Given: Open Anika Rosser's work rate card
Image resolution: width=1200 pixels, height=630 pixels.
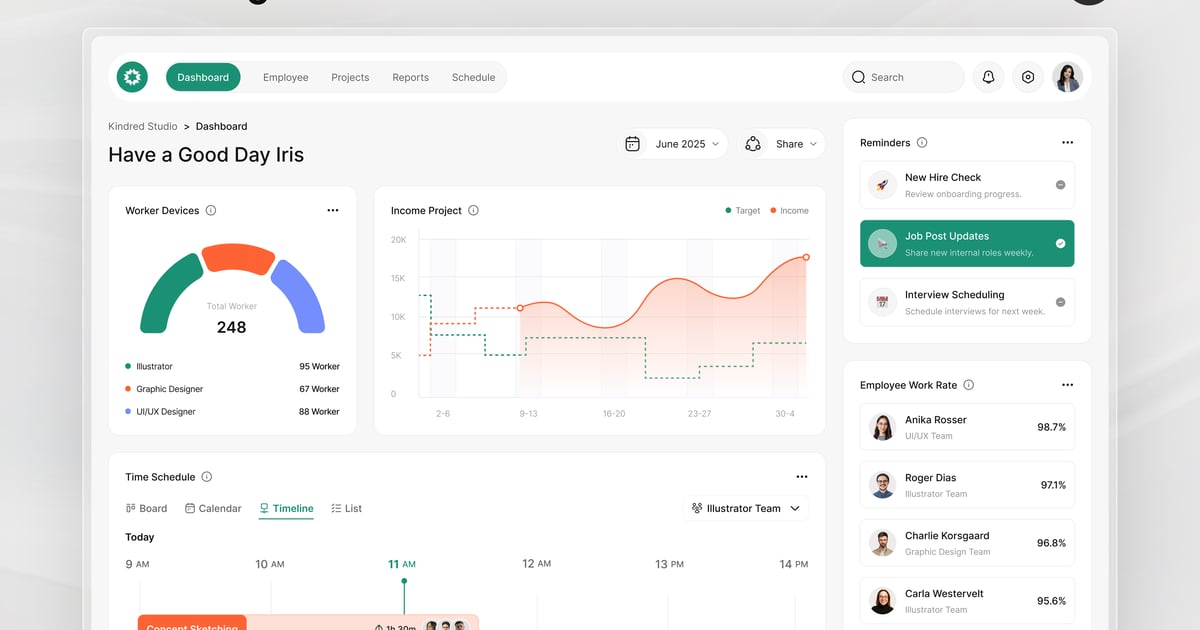Looking at the screenshot, I should click(967, 427).
